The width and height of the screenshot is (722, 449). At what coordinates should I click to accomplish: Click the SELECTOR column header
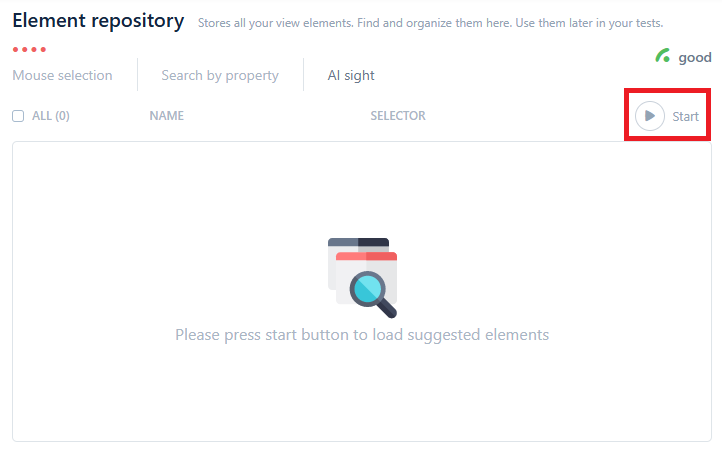(x=398, y=116)
